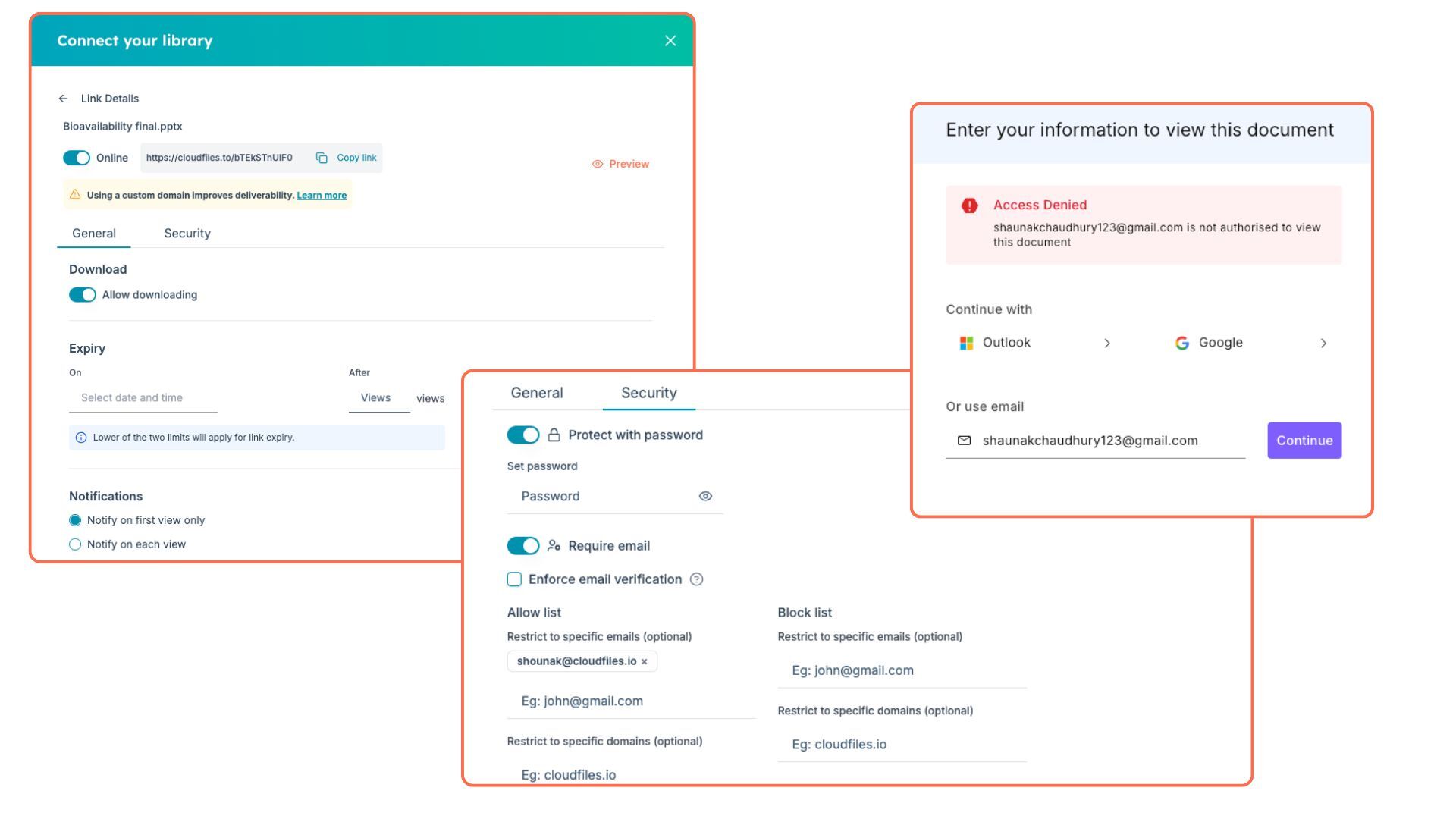Click the warning triangle in custom domain notice

[75, 195]
